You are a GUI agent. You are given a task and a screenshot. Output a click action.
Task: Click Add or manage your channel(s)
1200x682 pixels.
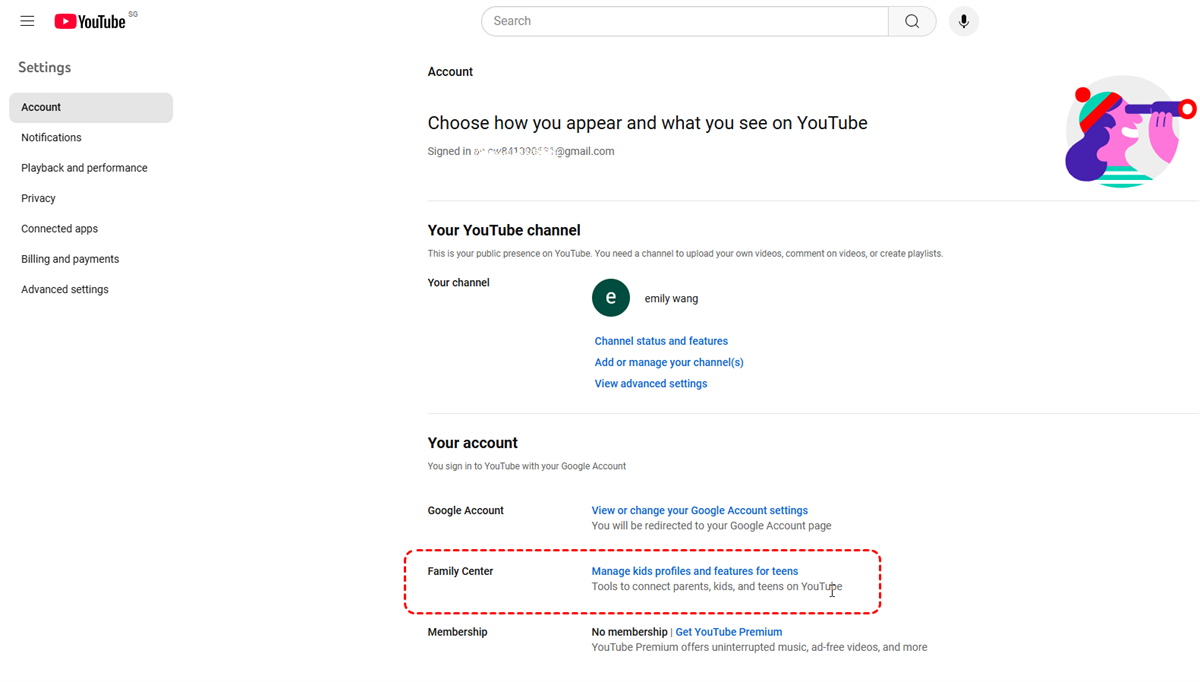pos(669,362)
